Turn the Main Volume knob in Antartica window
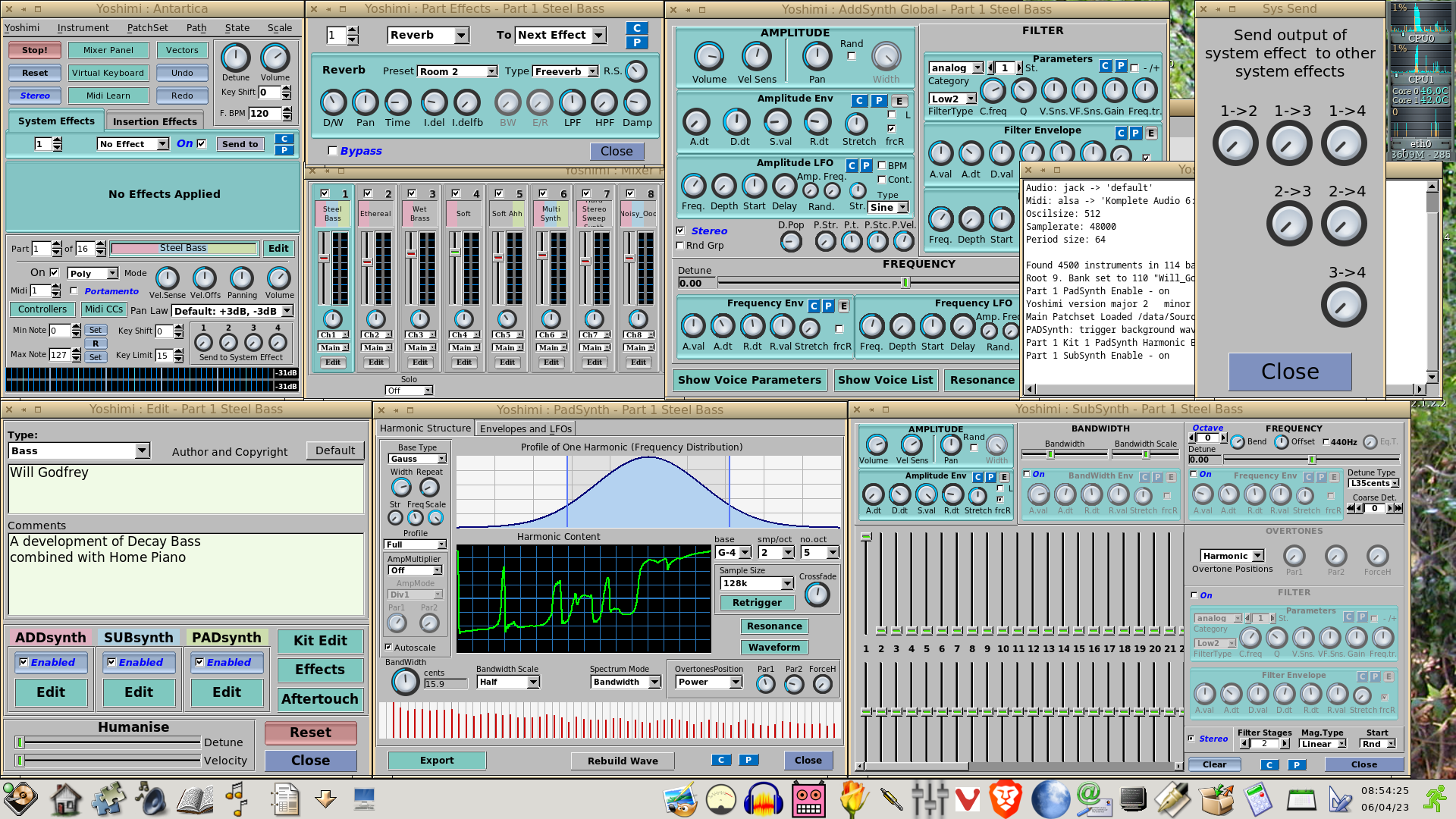 coord(275,58)
